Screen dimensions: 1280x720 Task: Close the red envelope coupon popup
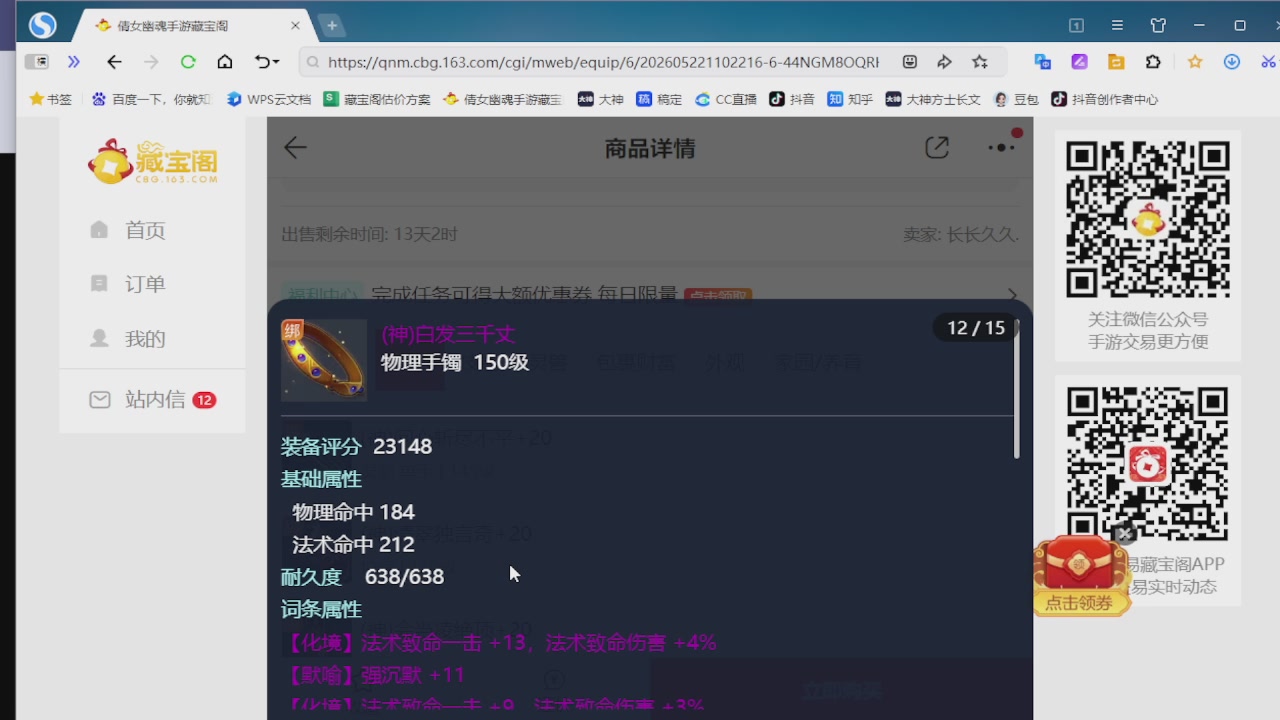point(1124,535)
